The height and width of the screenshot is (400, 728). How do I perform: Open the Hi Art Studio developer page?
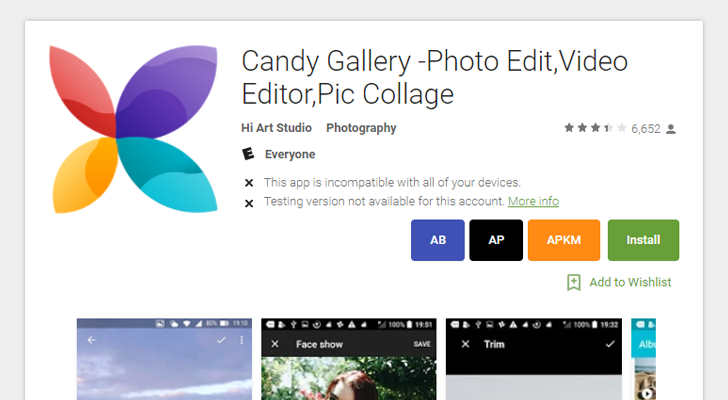pyautogui.click(x=276, y=128)
